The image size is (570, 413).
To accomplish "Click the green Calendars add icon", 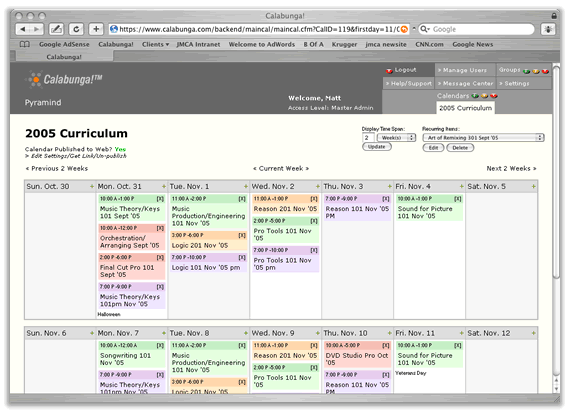I will pos(475,96).
